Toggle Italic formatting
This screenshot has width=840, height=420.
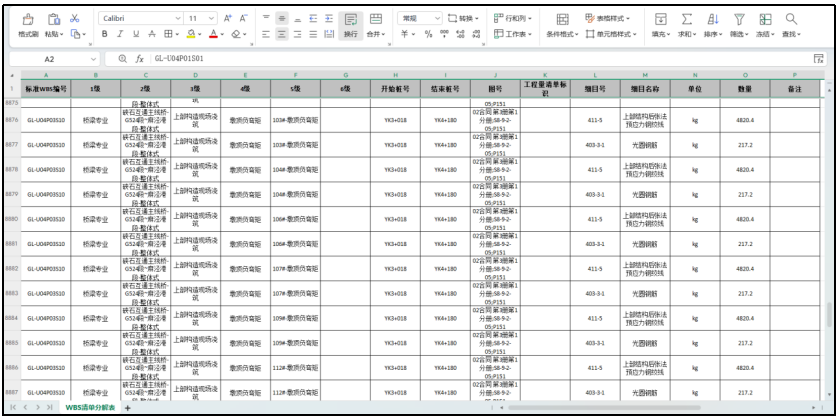[x=121, y=34]
